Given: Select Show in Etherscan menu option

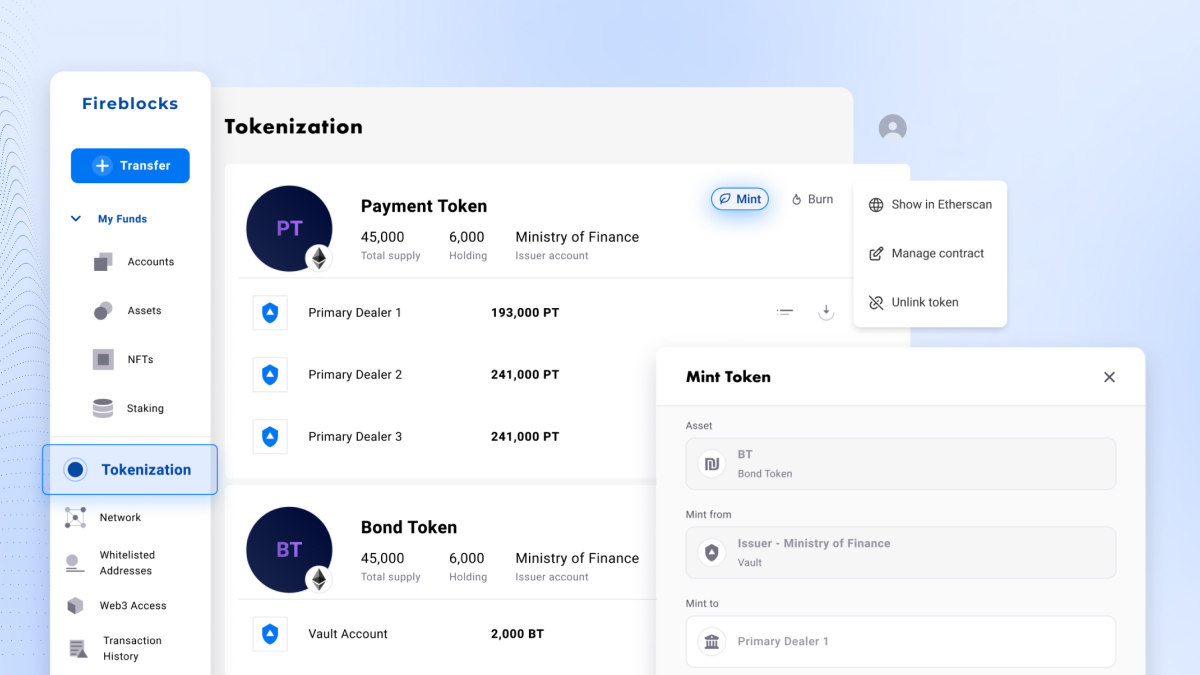Looking at the screenshot, I should pyautogui.click(x=930, y=205).
